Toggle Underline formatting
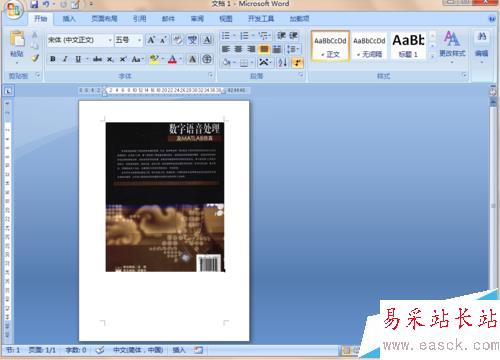The height and width of the screenshot is (360, 500). 78,59
